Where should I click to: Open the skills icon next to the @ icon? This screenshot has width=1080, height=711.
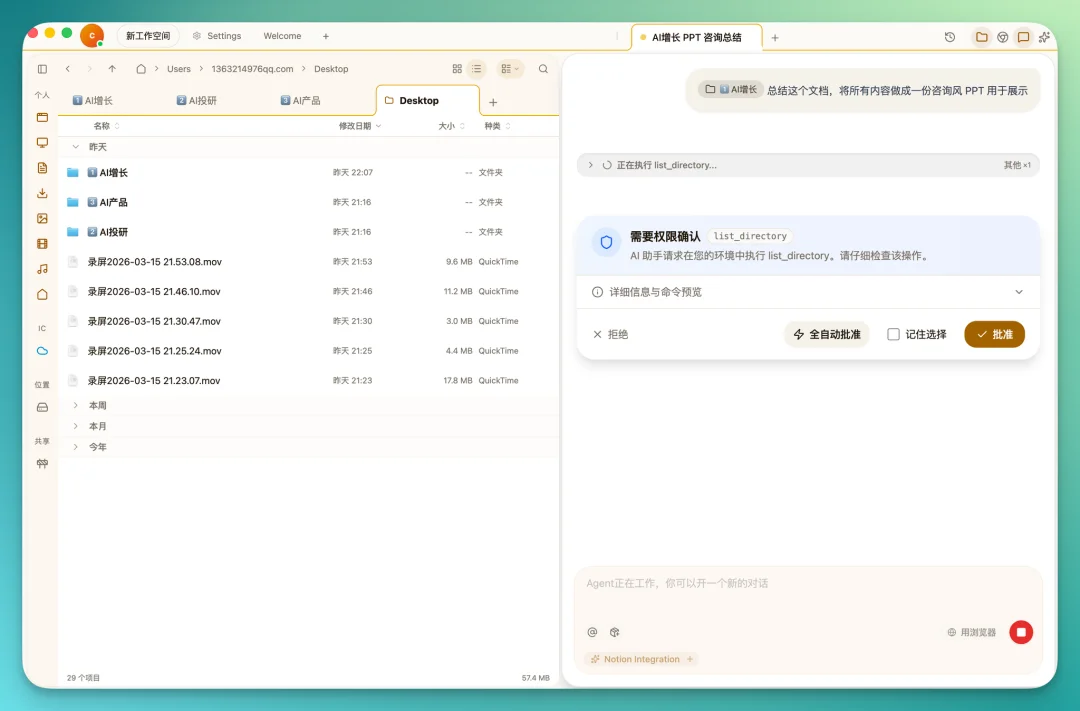tap(615, 632)
